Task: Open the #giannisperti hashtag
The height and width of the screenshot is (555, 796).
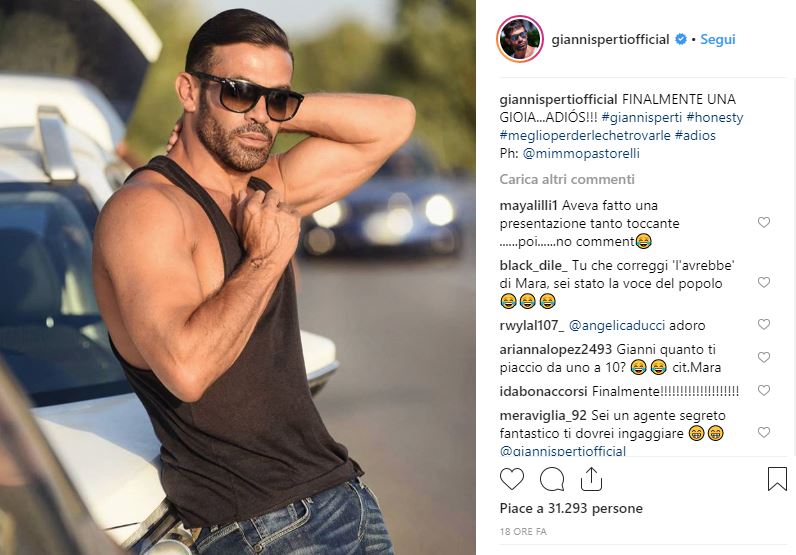Action: coord(642,117)
